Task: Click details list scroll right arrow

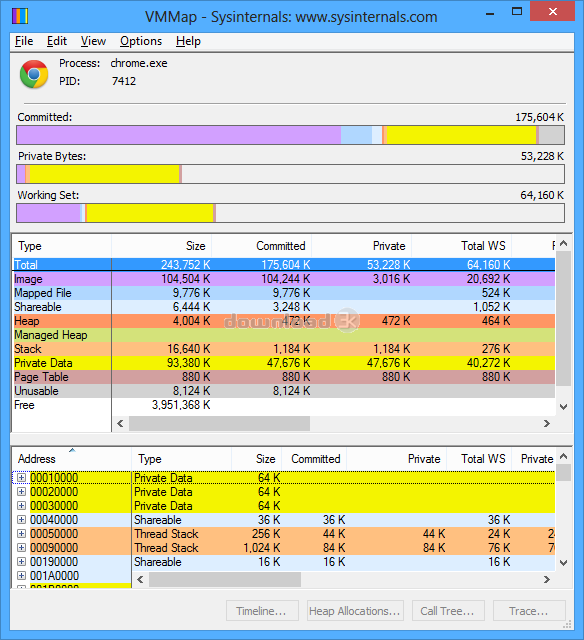Action: [x=547, y=580]
